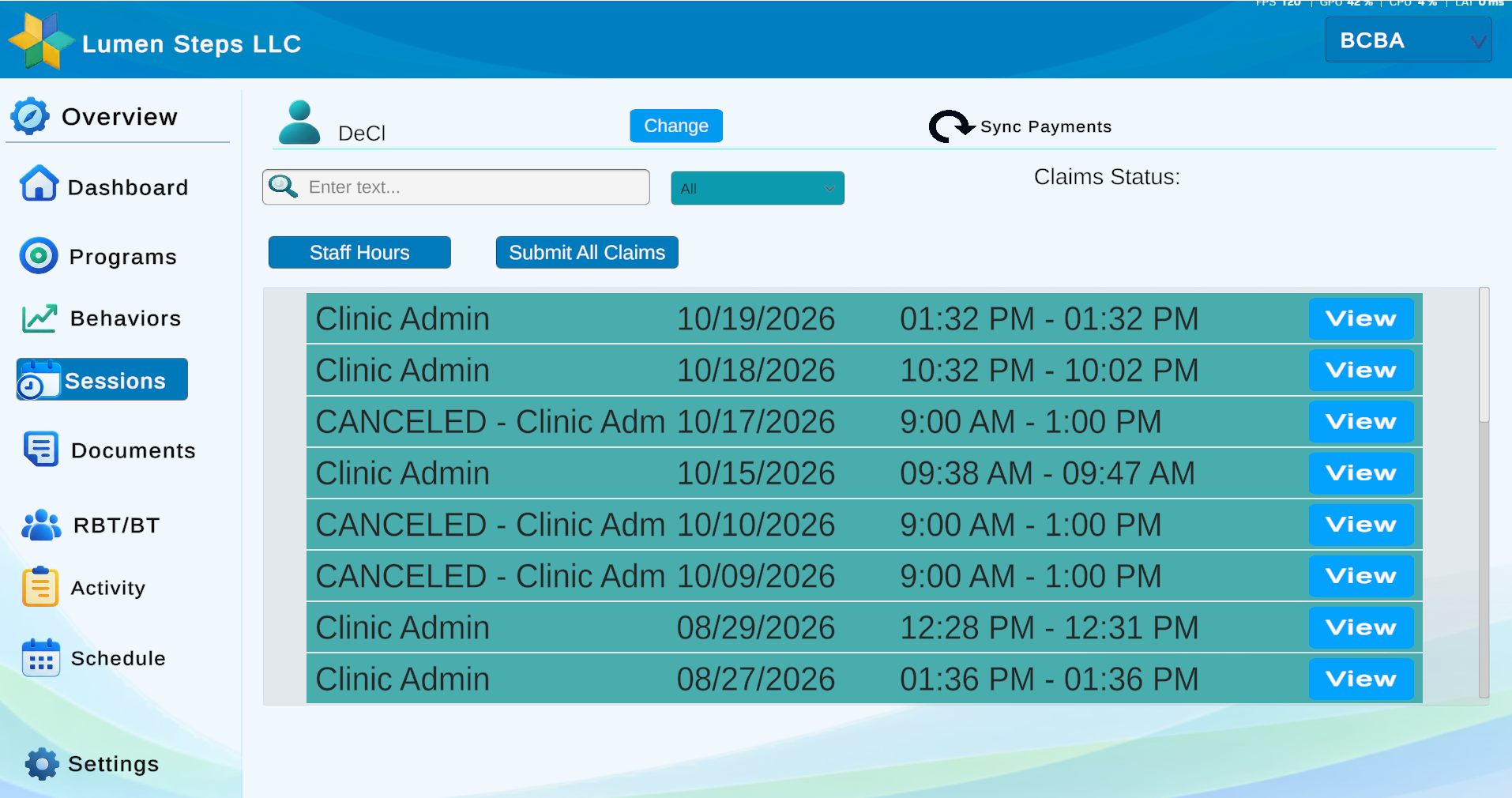Click the Behaviors chart icon

pyautogui.click(x=39, y=318)
